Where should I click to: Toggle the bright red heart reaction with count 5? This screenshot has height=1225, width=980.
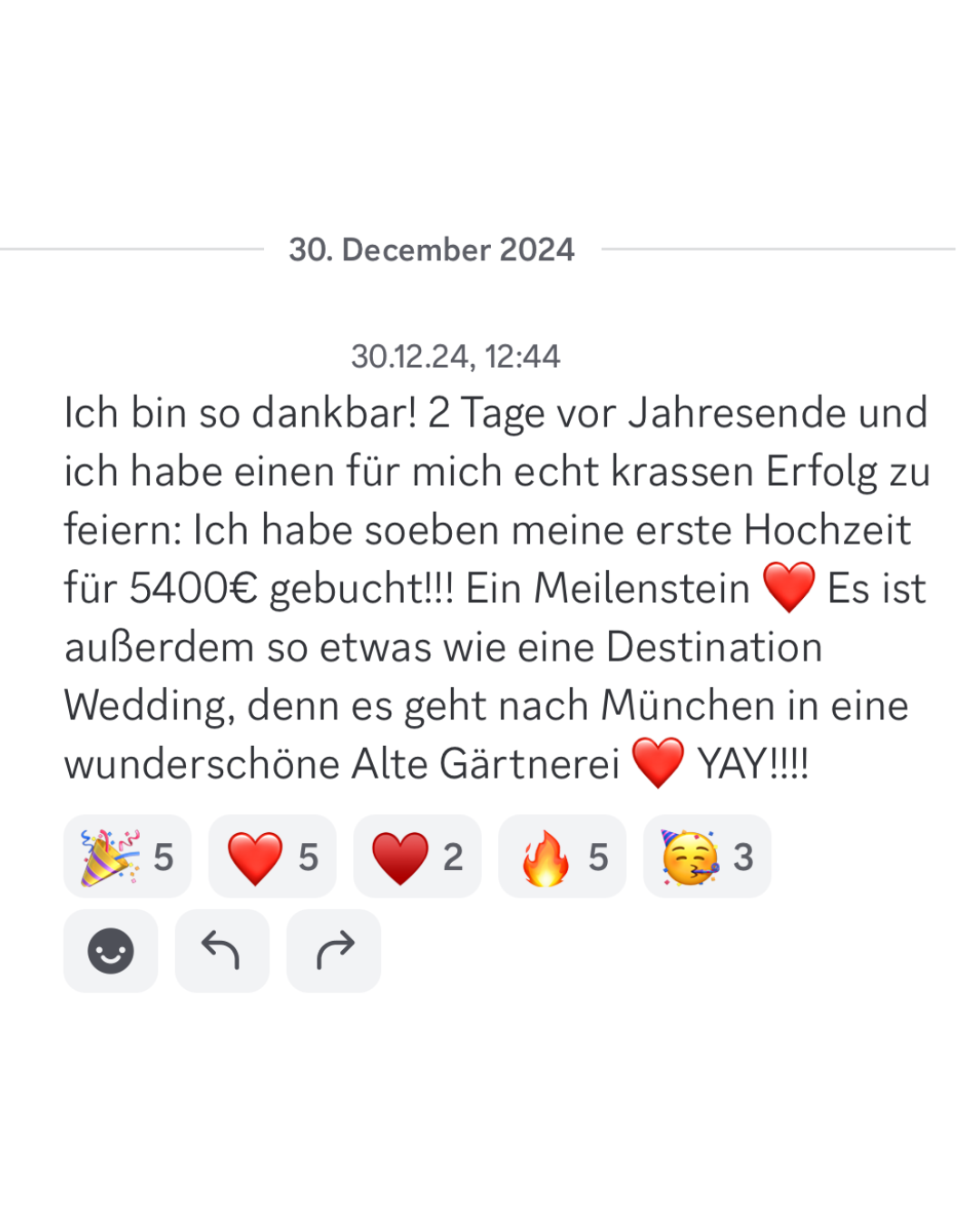point(272,856)
